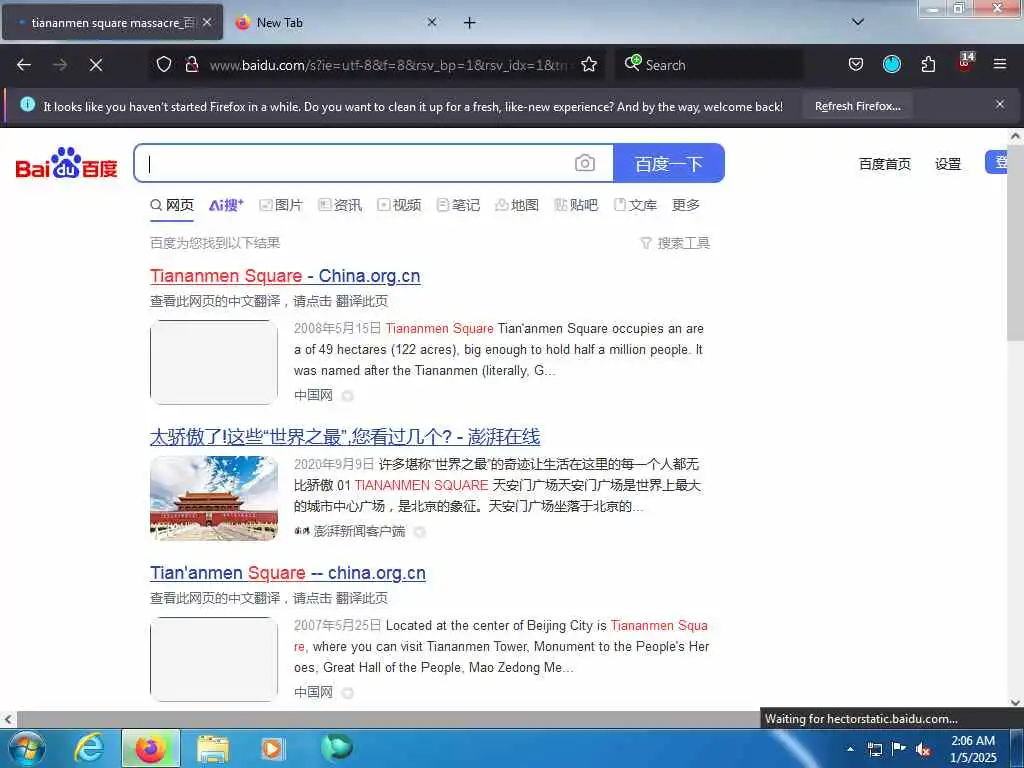
Task: Open Windows Media Player in taskbar
Action: point(272,748)
